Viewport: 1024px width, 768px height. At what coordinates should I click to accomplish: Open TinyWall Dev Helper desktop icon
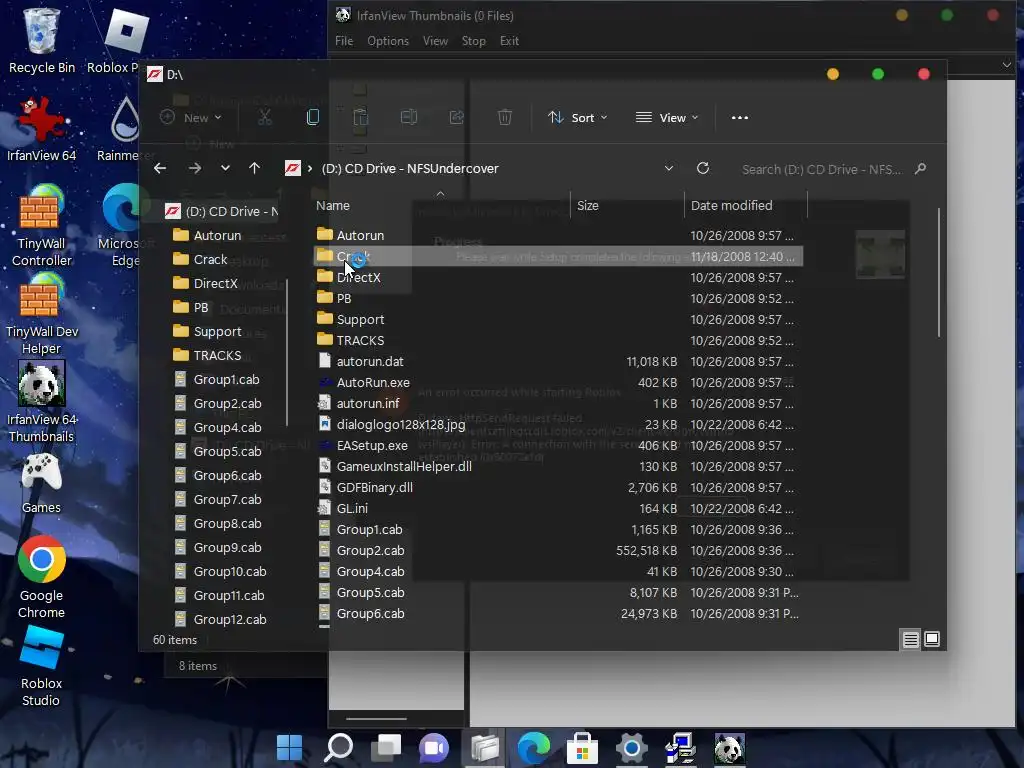(42, 313)
